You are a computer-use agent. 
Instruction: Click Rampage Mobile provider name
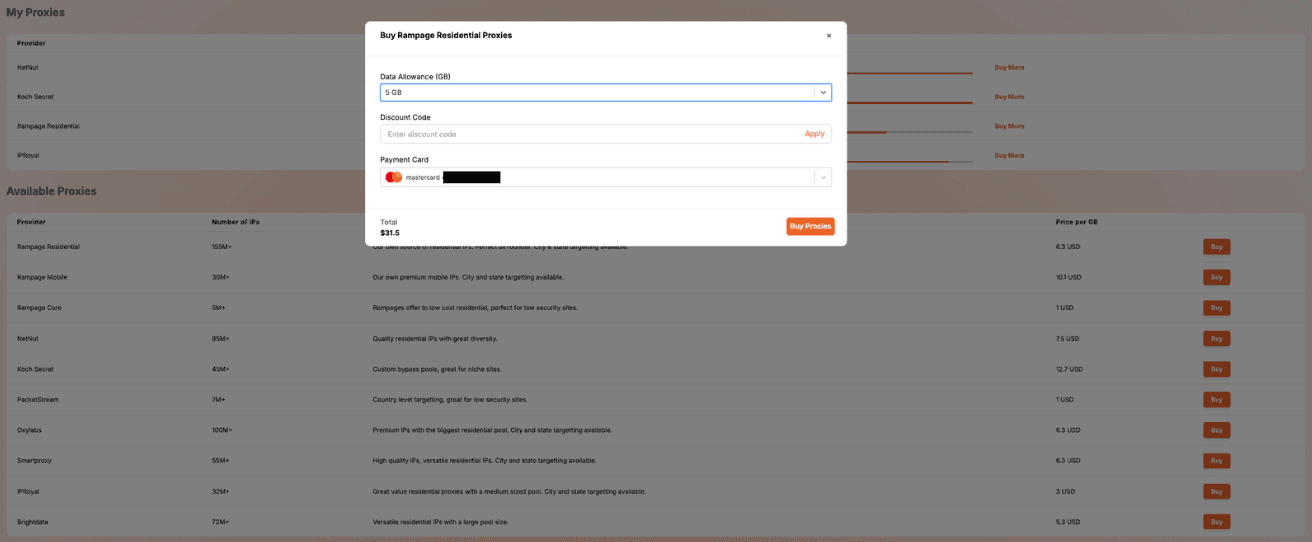point(42,277)
